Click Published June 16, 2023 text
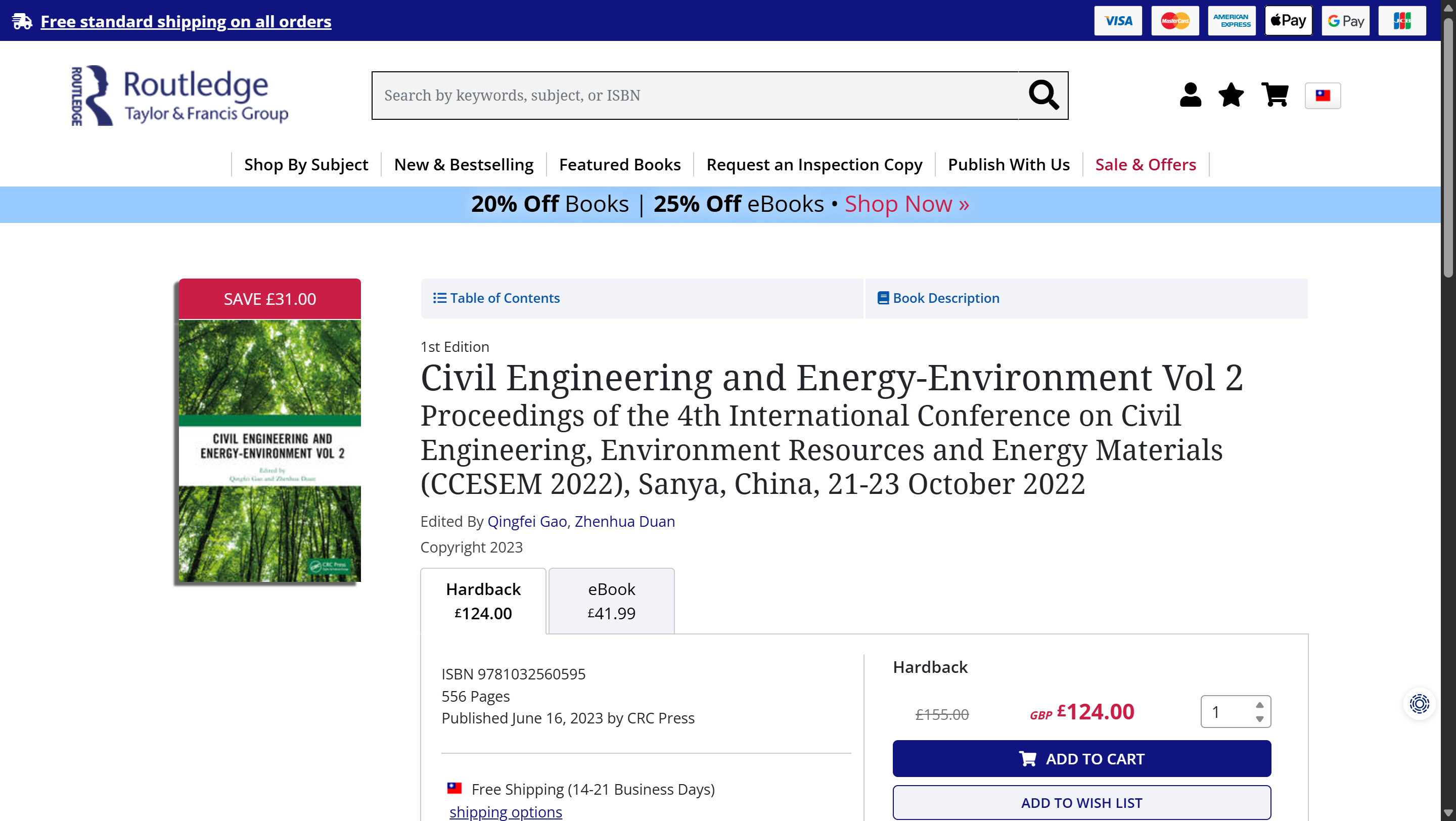 tap(568, 718)
